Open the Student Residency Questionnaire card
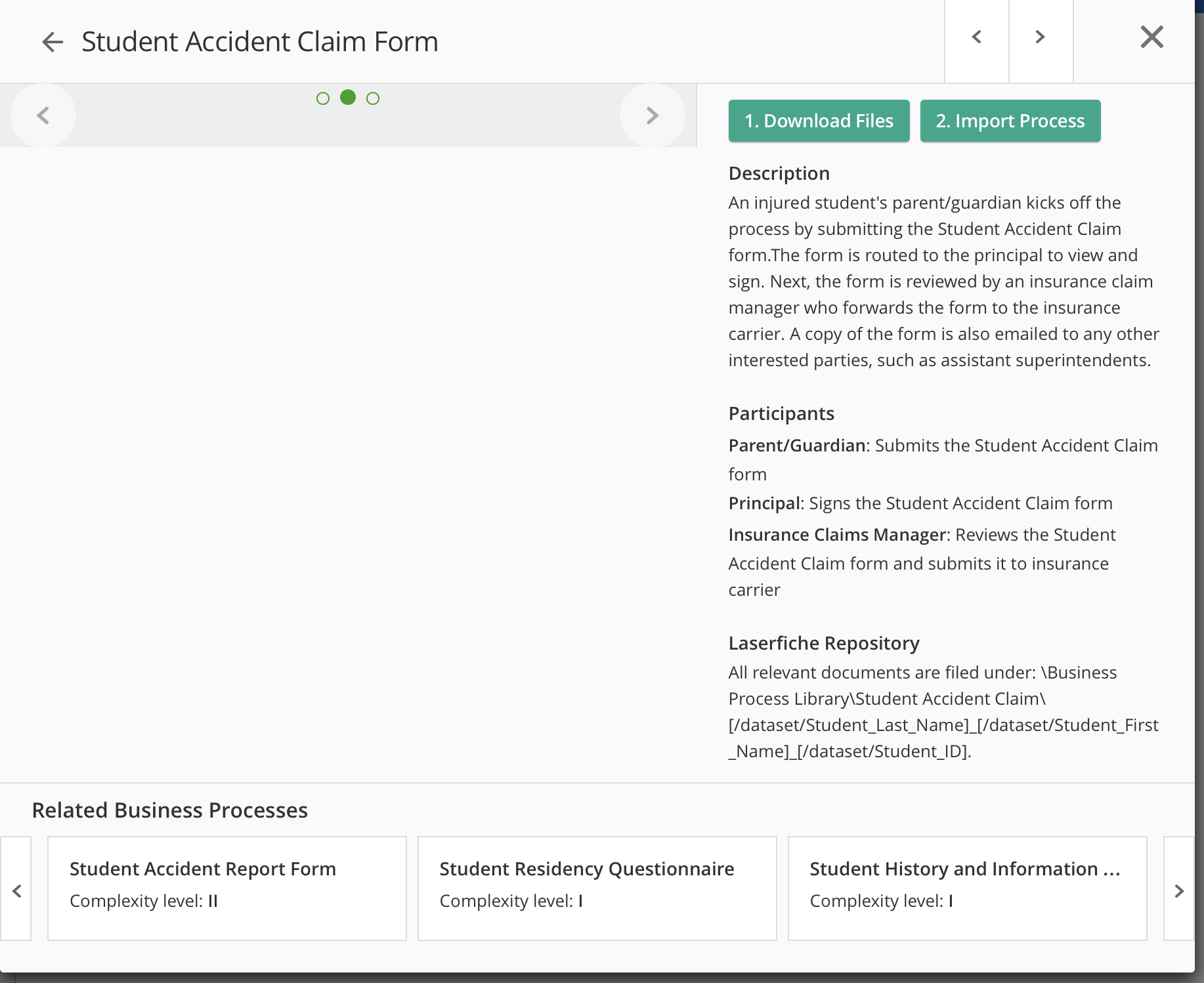The width and height of the screenshot is (1204, 983). click(x=597, y=888)
